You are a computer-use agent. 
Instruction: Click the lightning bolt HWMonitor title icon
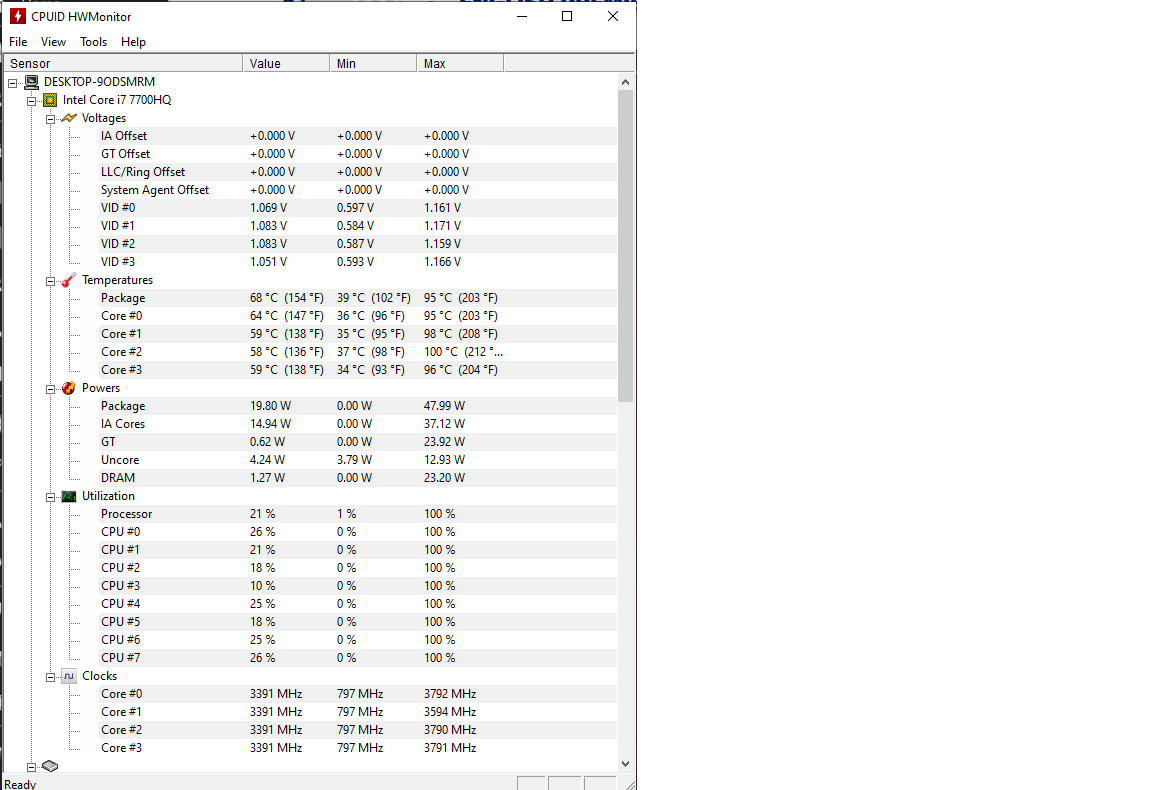coord(17,16)
